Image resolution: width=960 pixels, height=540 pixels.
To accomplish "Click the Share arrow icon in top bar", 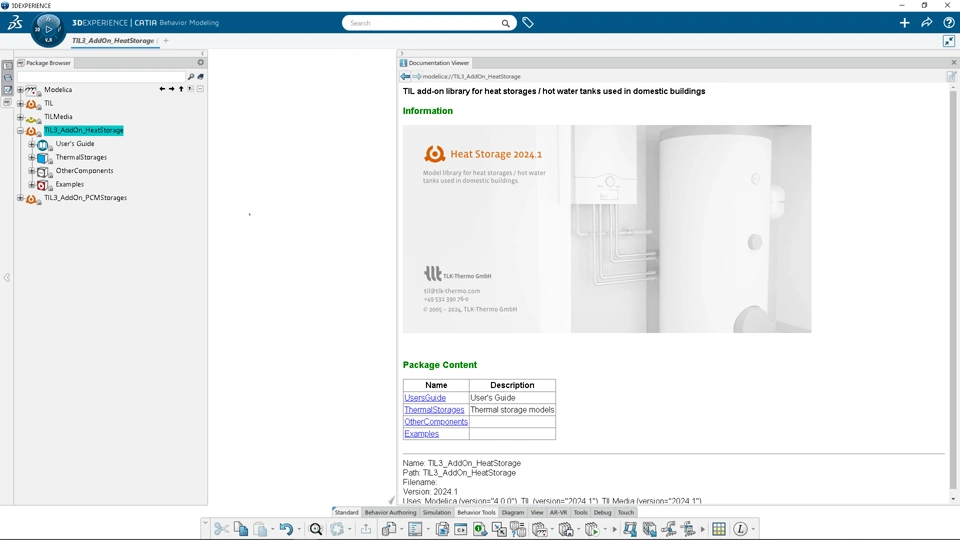I will pos(926,23).
